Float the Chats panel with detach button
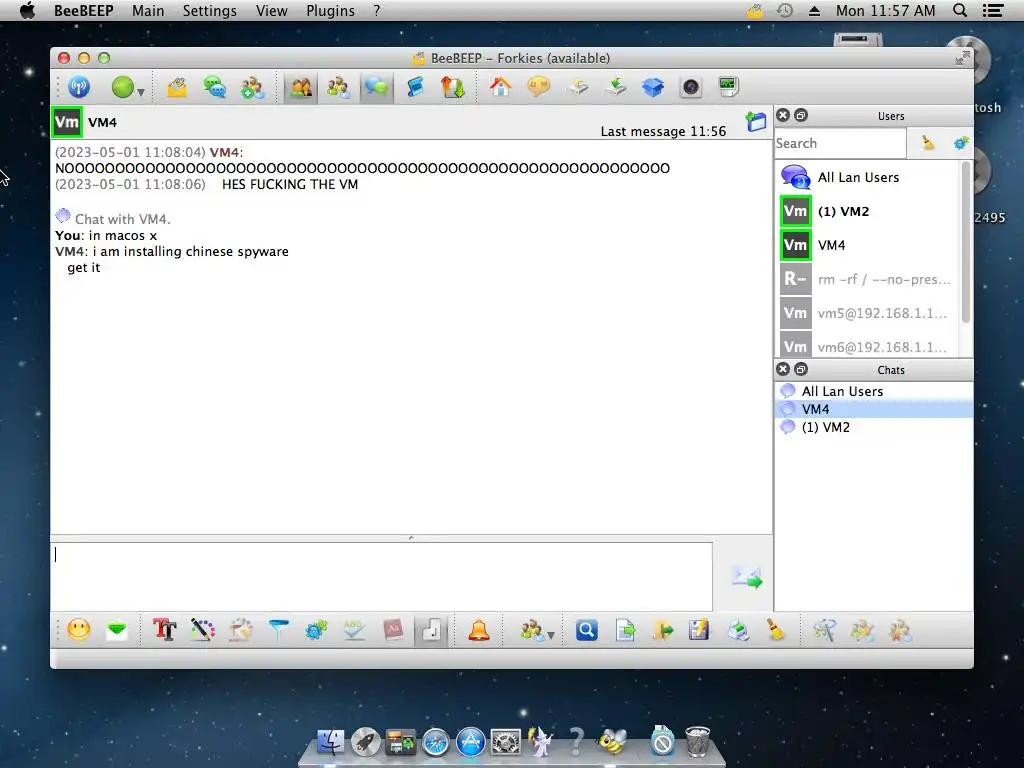Viewport: 1024px width, 768px height. click(x=801, y=370)
